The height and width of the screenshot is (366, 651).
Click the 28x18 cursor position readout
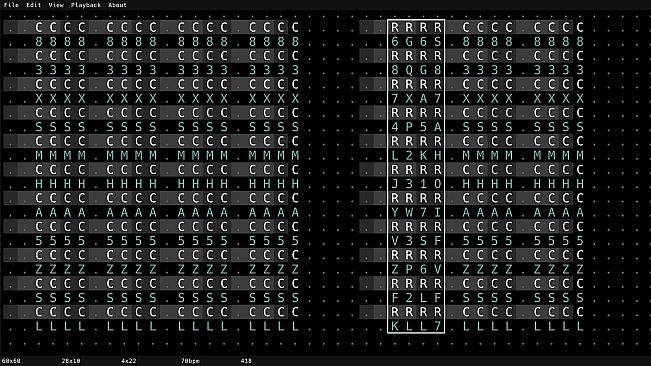tap(71, 361)
